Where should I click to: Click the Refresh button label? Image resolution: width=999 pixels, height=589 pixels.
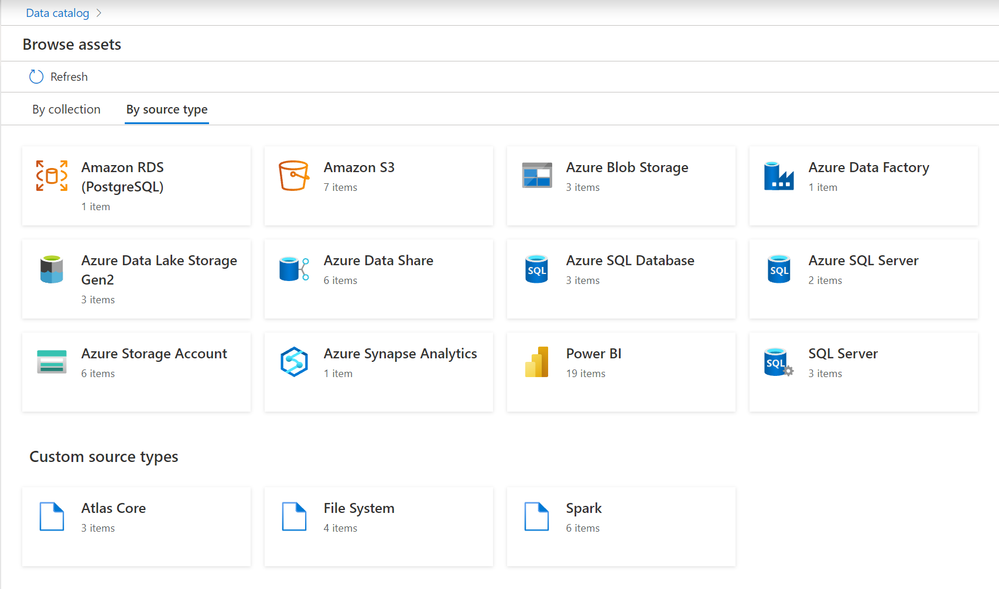tap(69, 76)
